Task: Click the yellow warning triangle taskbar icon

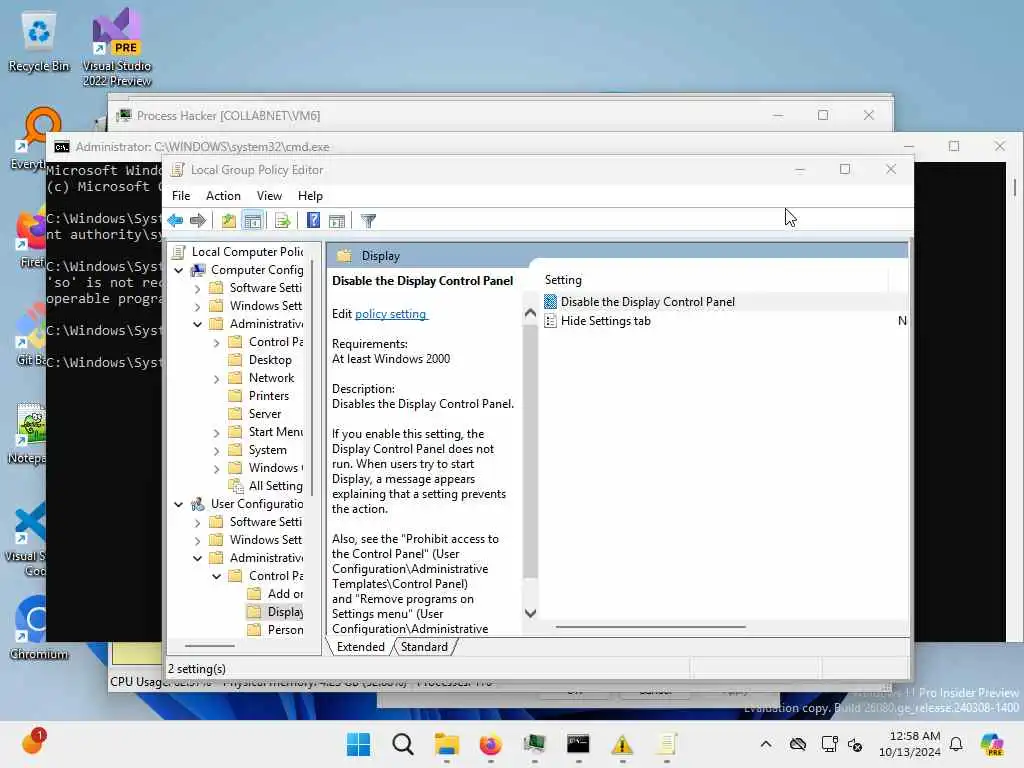Action: pyautogui.click(x=622, y=744)
